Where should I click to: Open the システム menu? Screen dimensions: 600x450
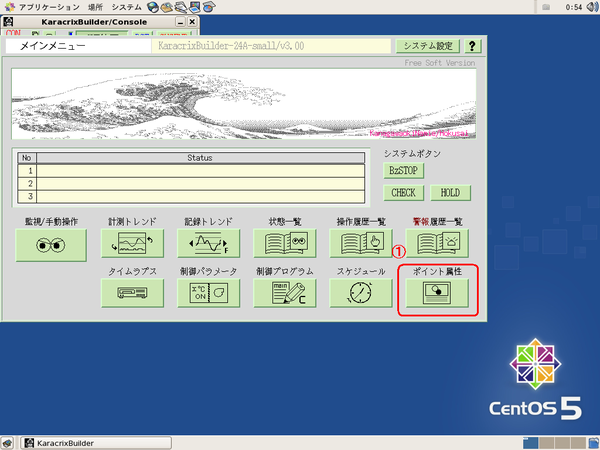pos(126,7)
